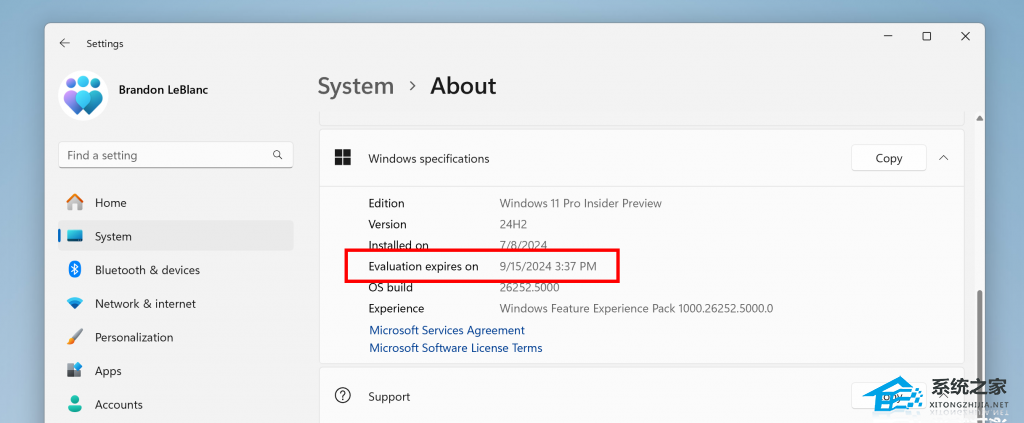Open the Accounts settings page
The image size is (1024, 423).
click(x=176, y=404)
